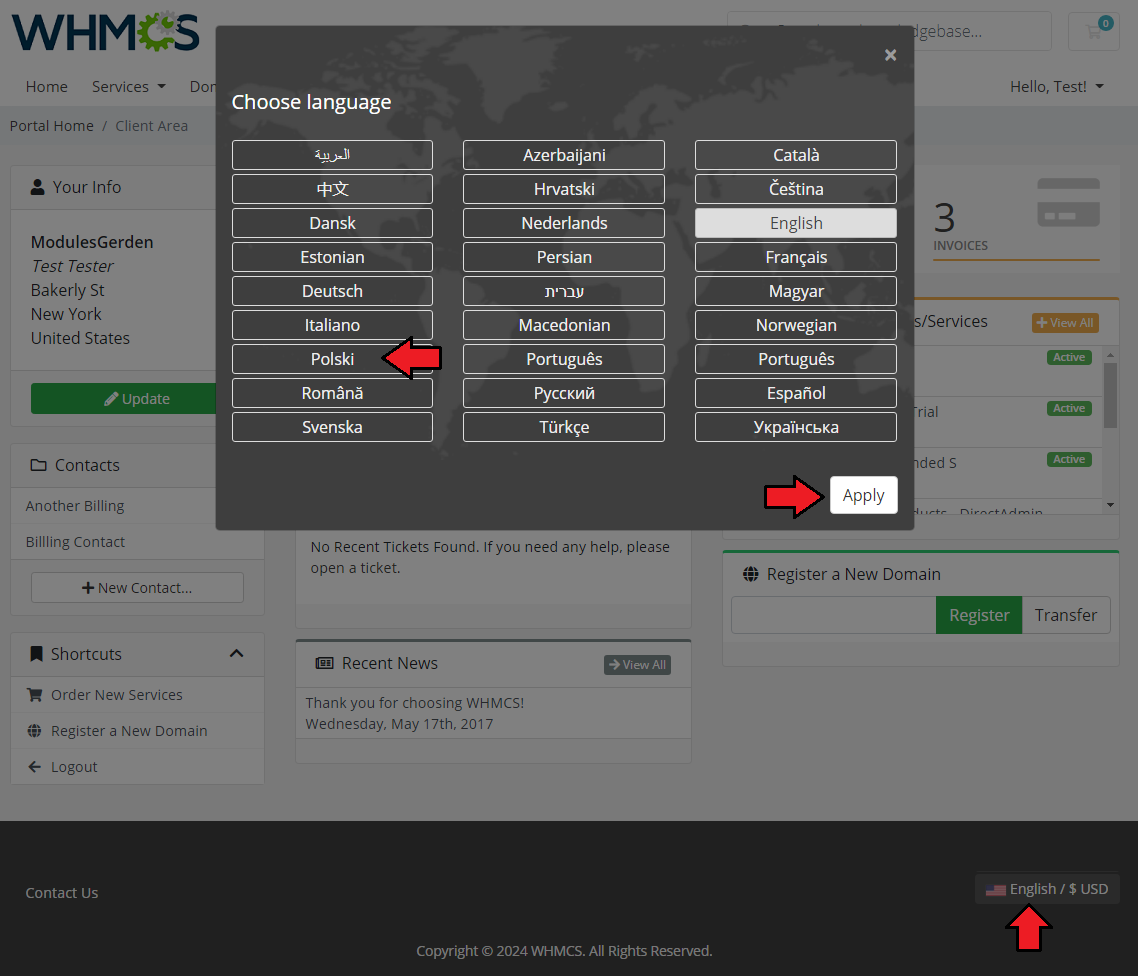Select Magyar language
This screenshot has width=1138, height=976.
coord(796,291)
